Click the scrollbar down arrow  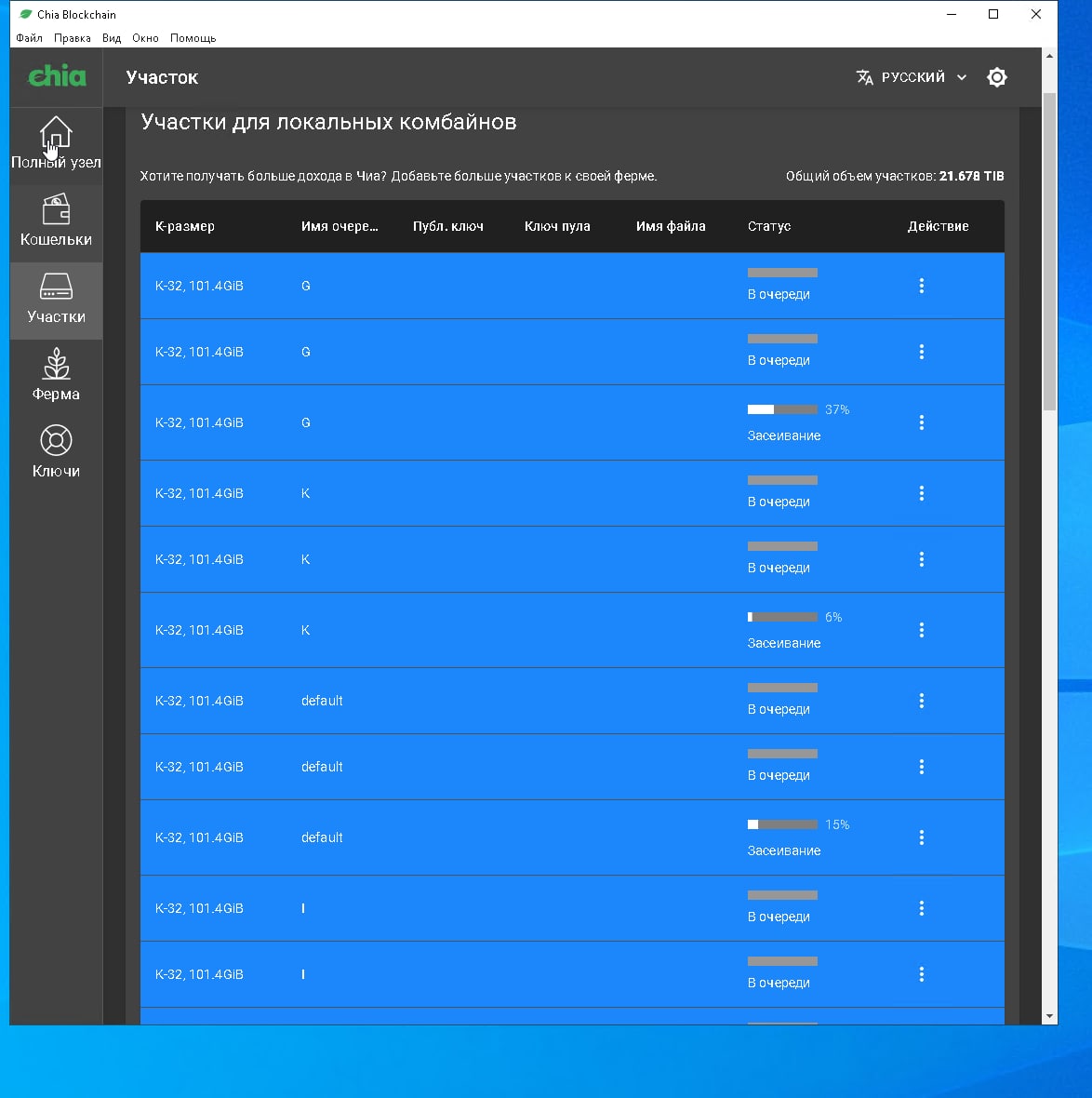tap(1048, 1016)
